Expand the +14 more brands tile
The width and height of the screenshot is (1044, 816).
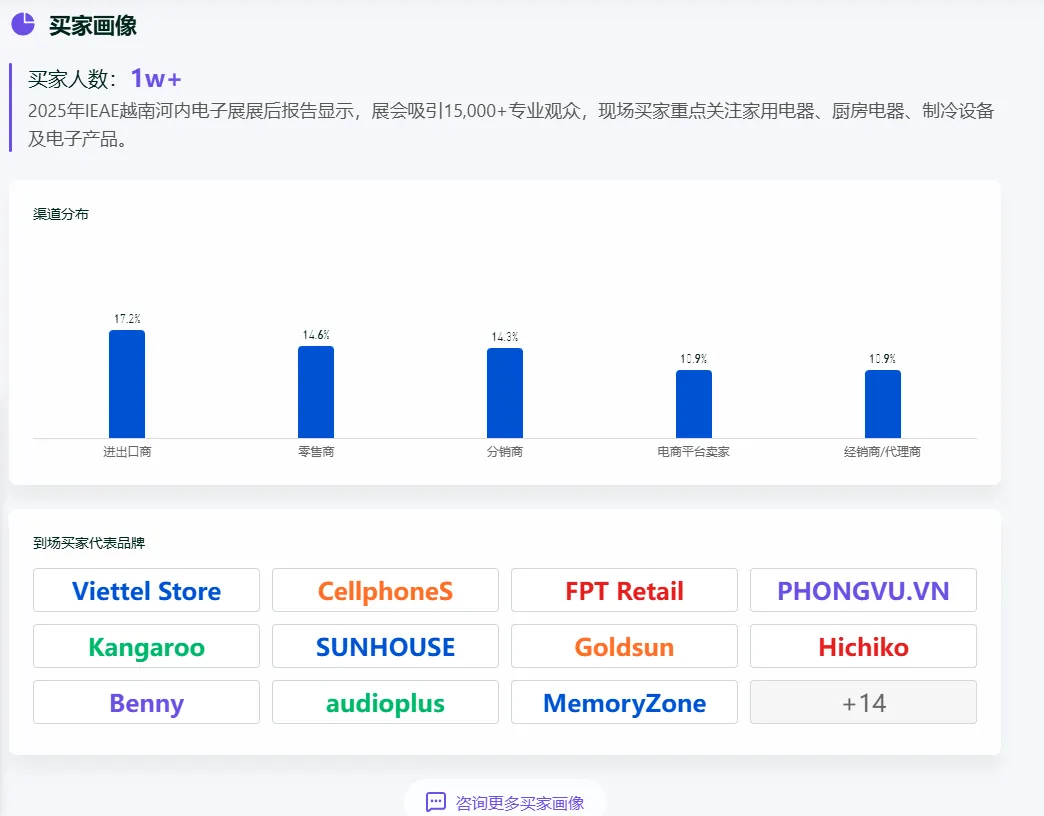click(864, 702)
